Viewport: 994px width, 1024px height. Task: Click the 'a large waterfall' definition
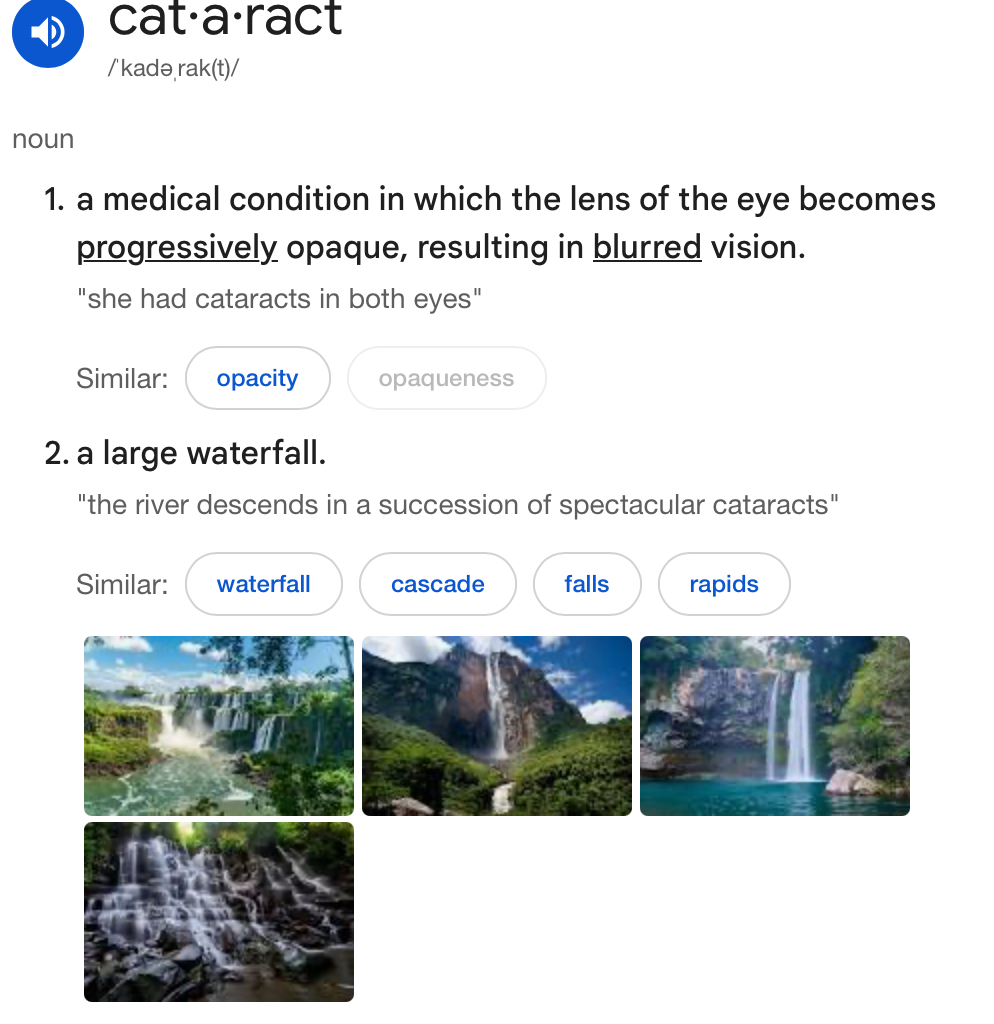(x=201, y=454)
